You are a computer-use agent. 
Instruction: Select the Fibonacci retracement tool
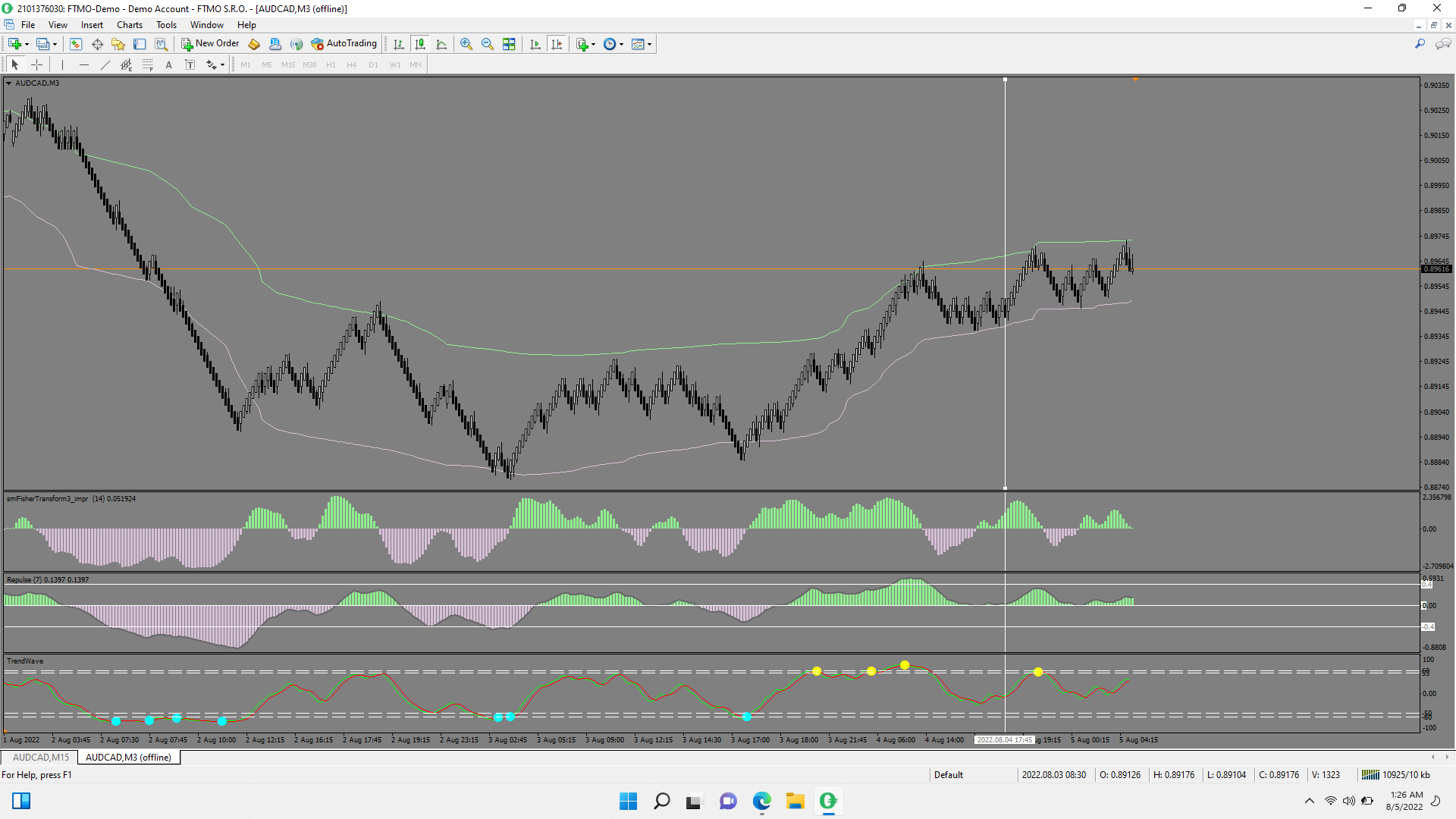148,65
